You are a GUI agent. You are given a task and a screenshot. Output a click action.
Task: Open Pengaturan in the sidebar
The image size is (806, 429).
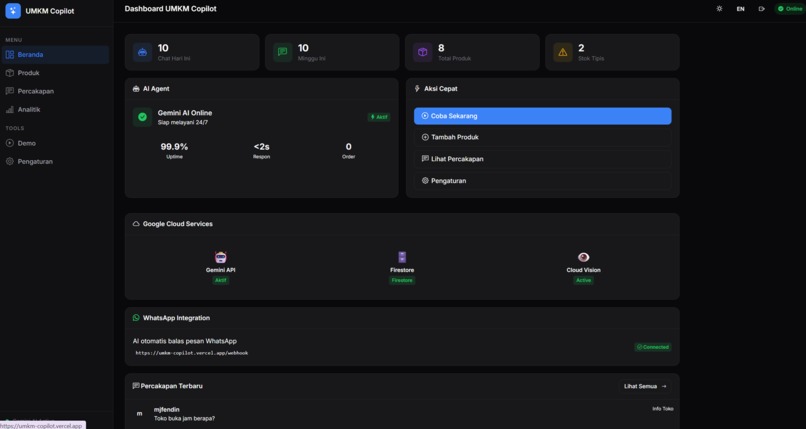click(x=56, y=161)
